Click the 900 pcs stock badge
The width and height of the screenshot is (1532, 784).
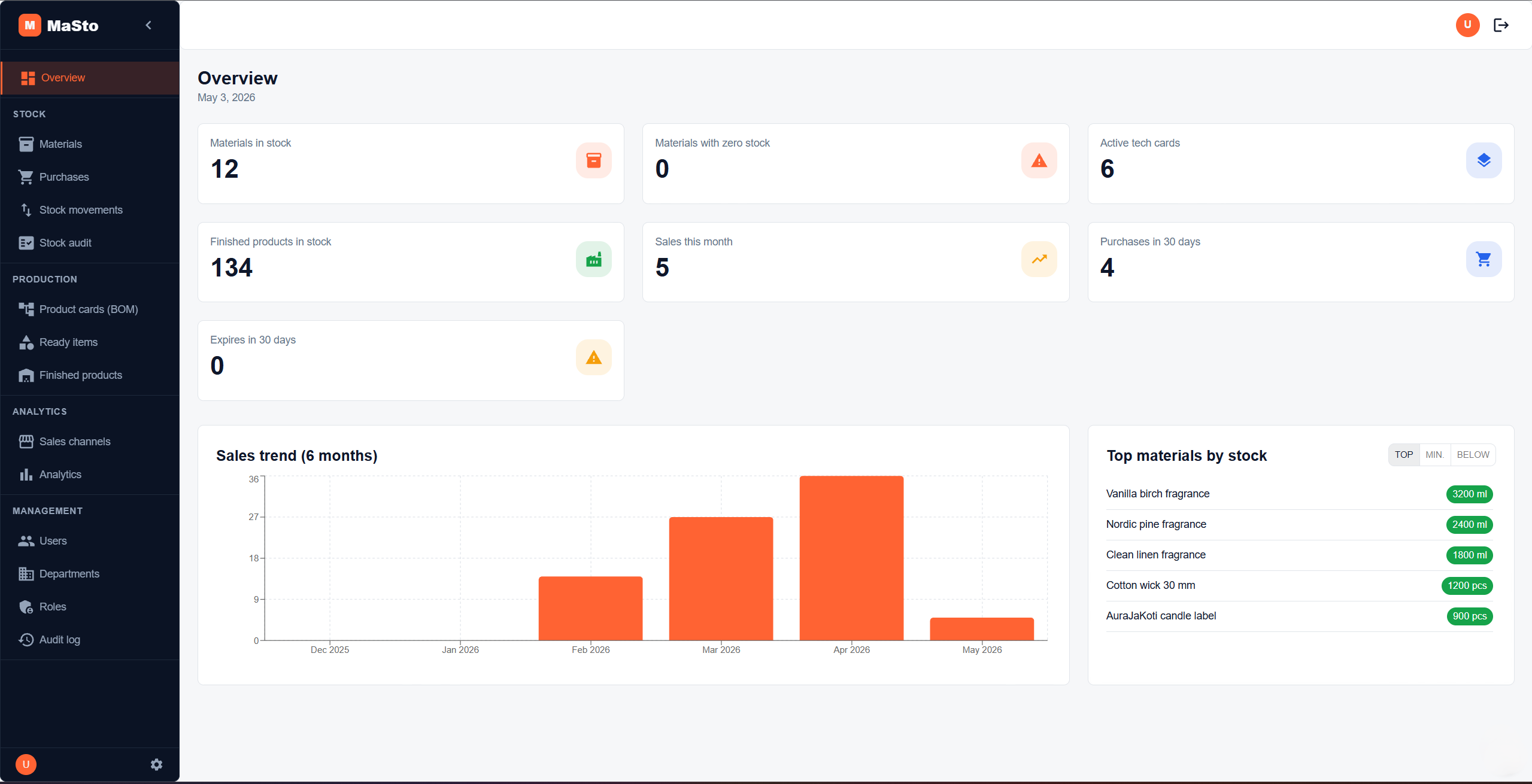click(x=1469, y=616)
